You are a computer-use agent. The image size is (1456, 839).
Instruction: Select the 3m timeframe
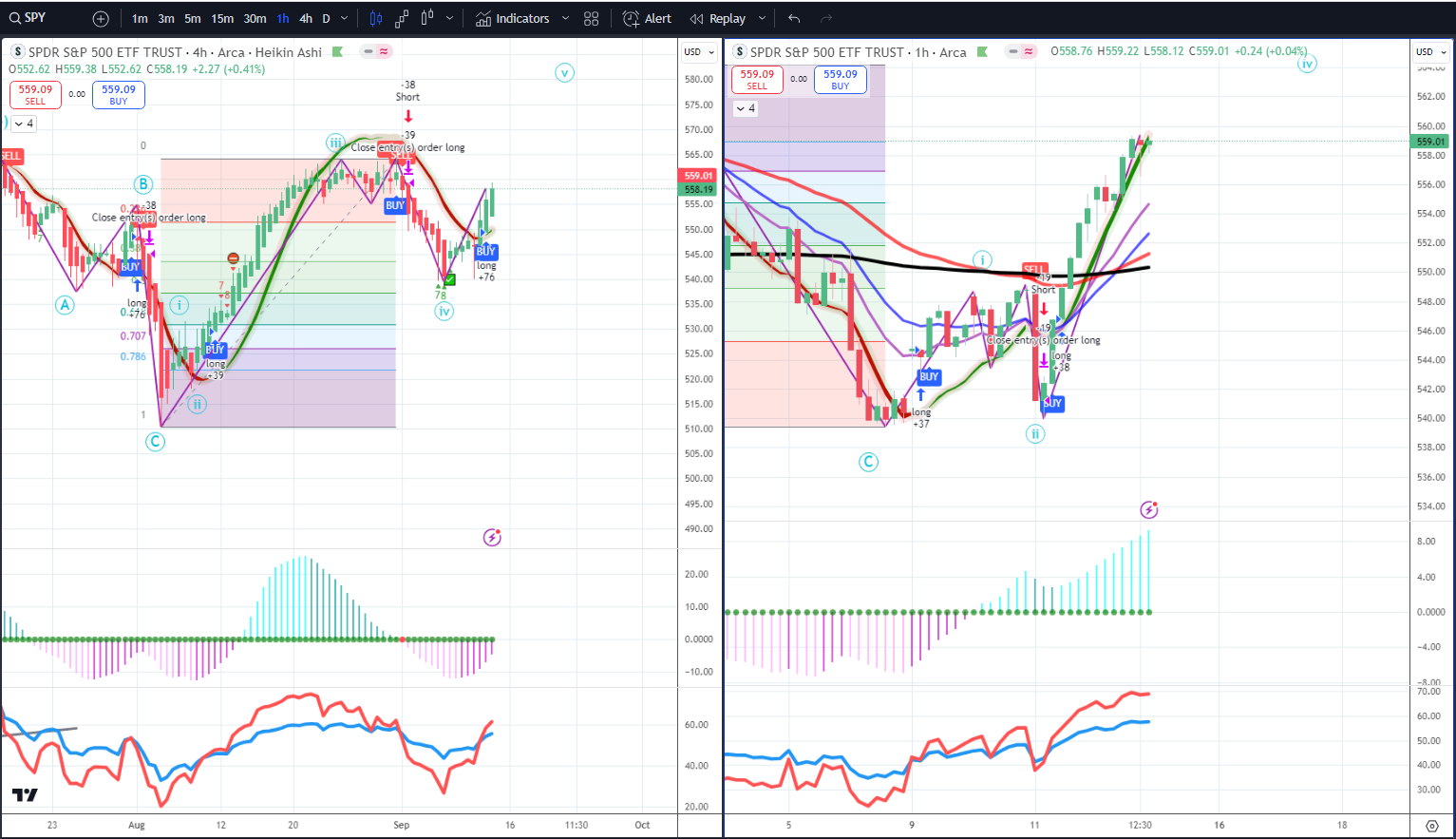166,18
